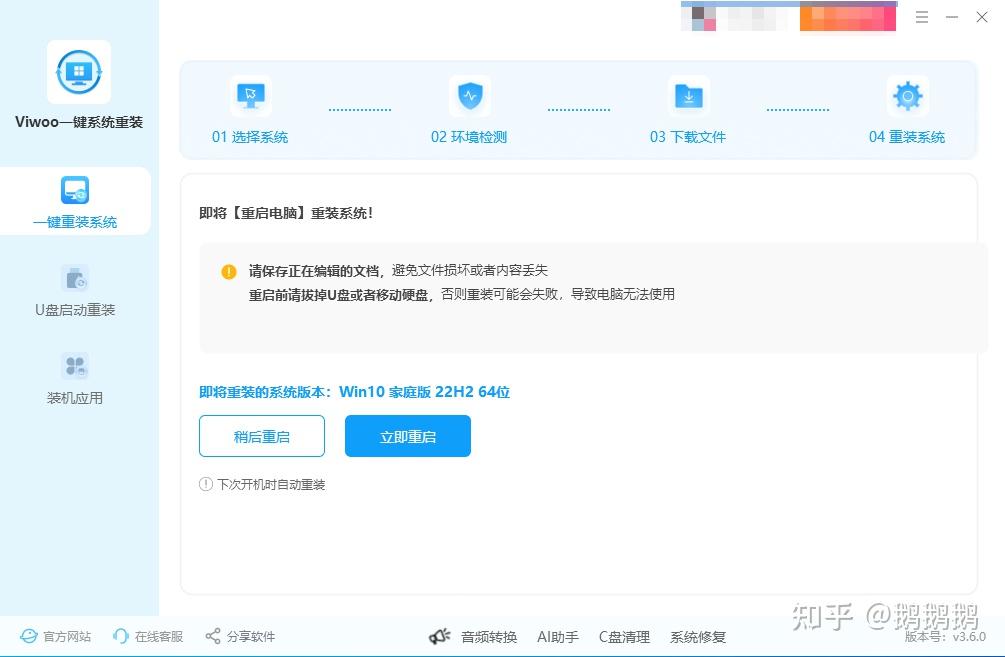Click the 在线客服 headset icon

[120, 636]
